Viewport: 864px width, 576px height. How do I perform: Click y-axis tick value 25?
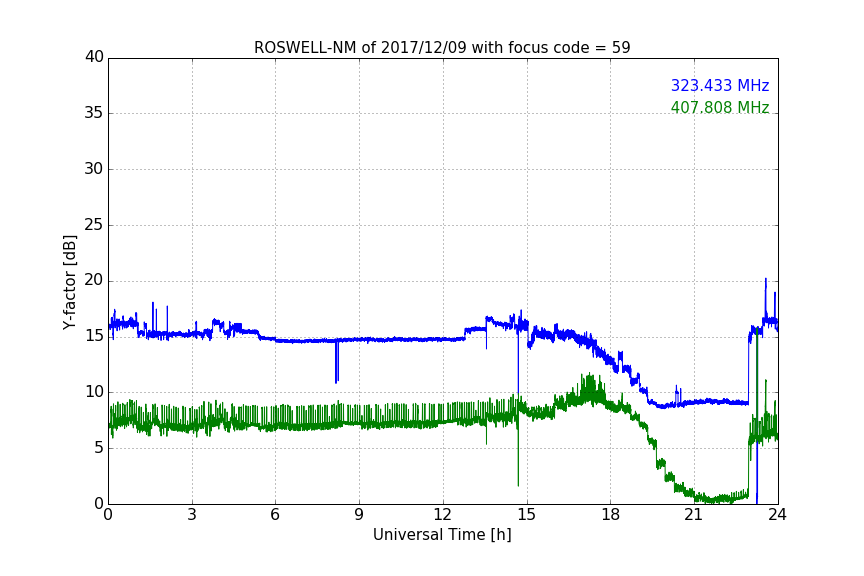94,225
